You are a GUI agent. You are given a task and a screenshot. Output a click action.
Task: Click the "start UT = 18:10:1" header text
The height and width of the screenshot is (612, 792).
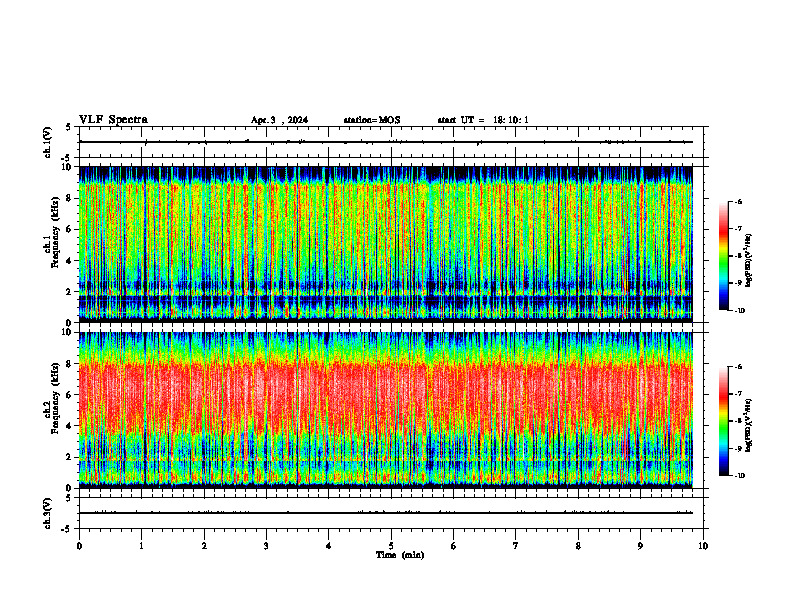point(483,120)
